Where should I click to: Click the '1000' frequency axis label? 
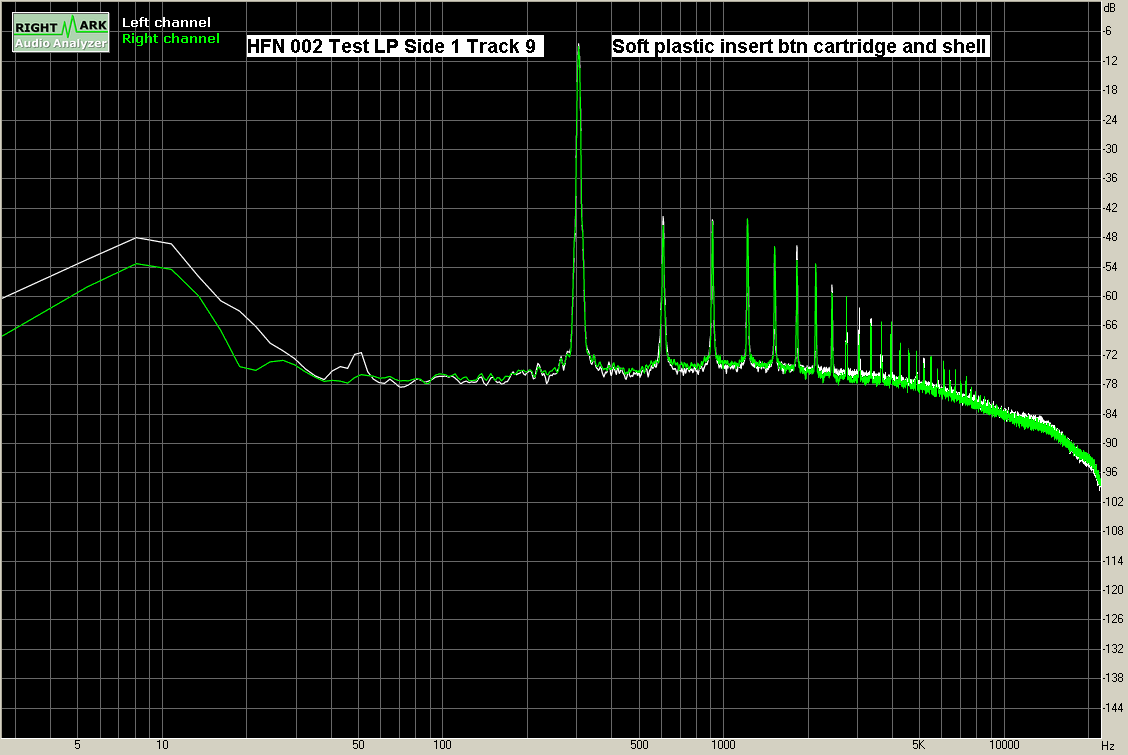click(x=723, y=745)
